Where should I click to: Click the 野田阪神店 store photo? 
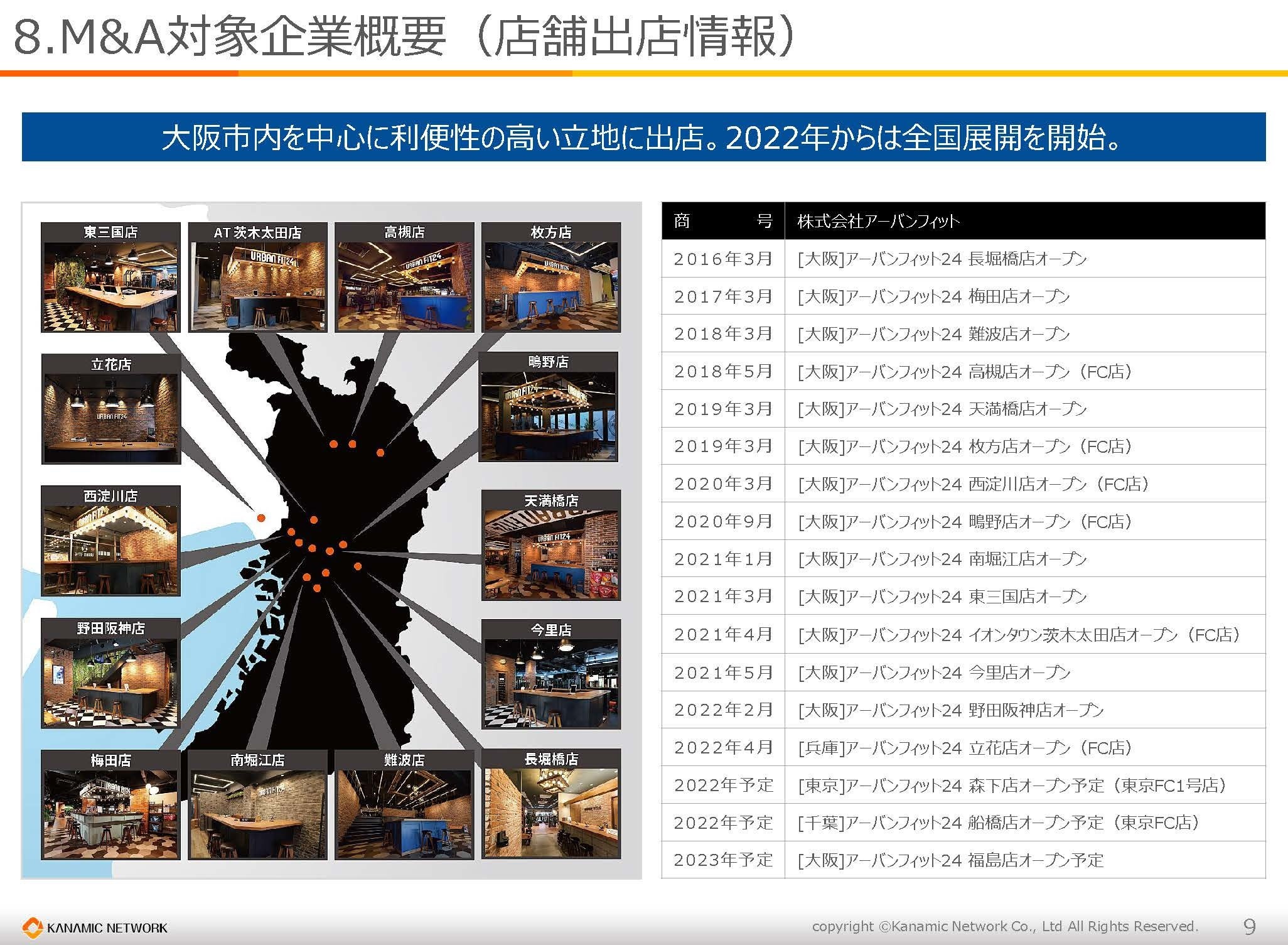(110, 682)
